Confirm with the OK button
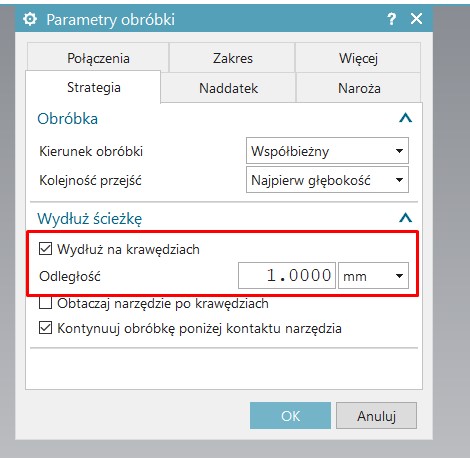 (290, 416)
